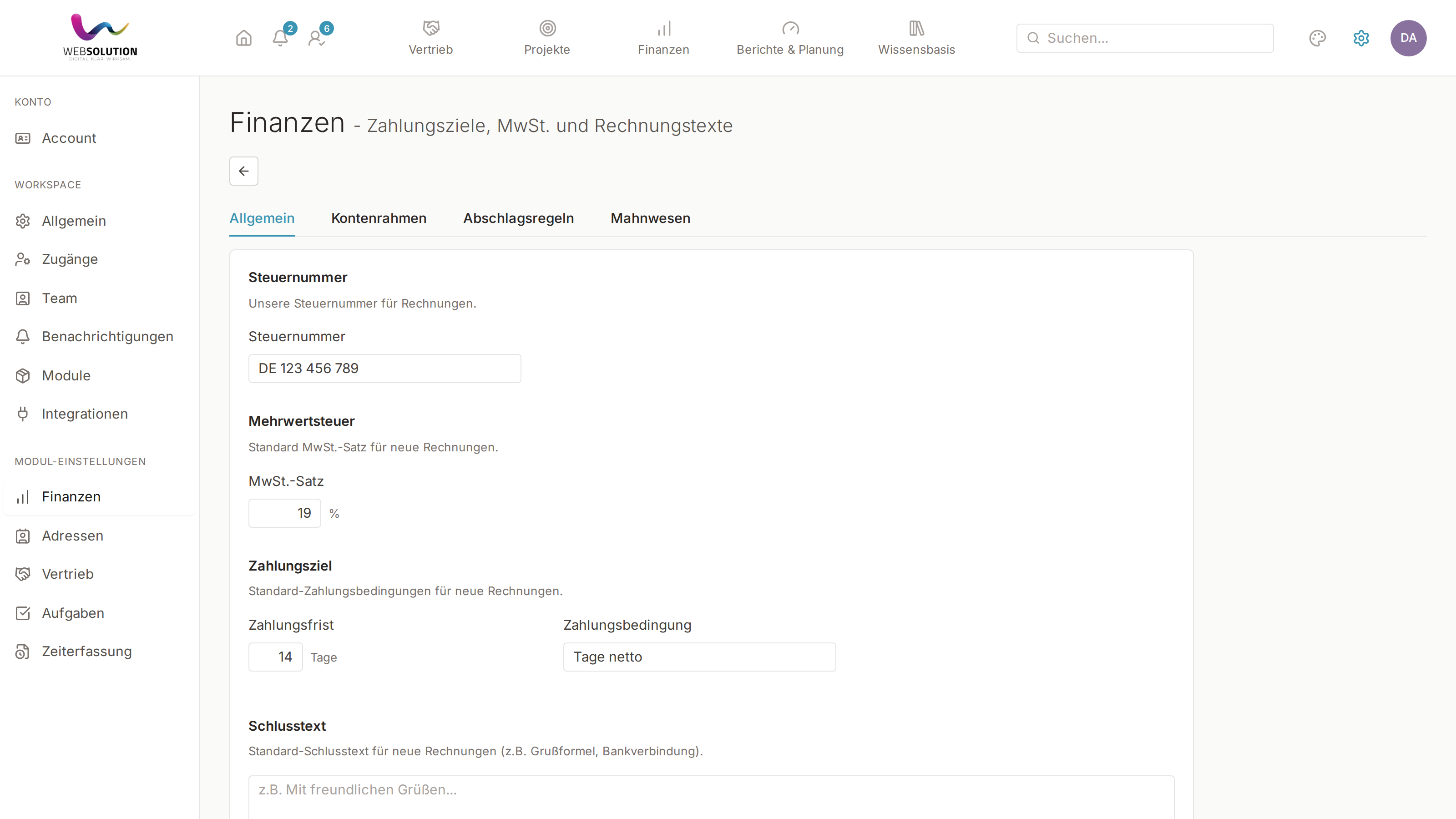The height and width of the screenshot is (819, 1456).
Task: Click the MwSt.-Satz percentage field
Action: [x=284, y=513]
